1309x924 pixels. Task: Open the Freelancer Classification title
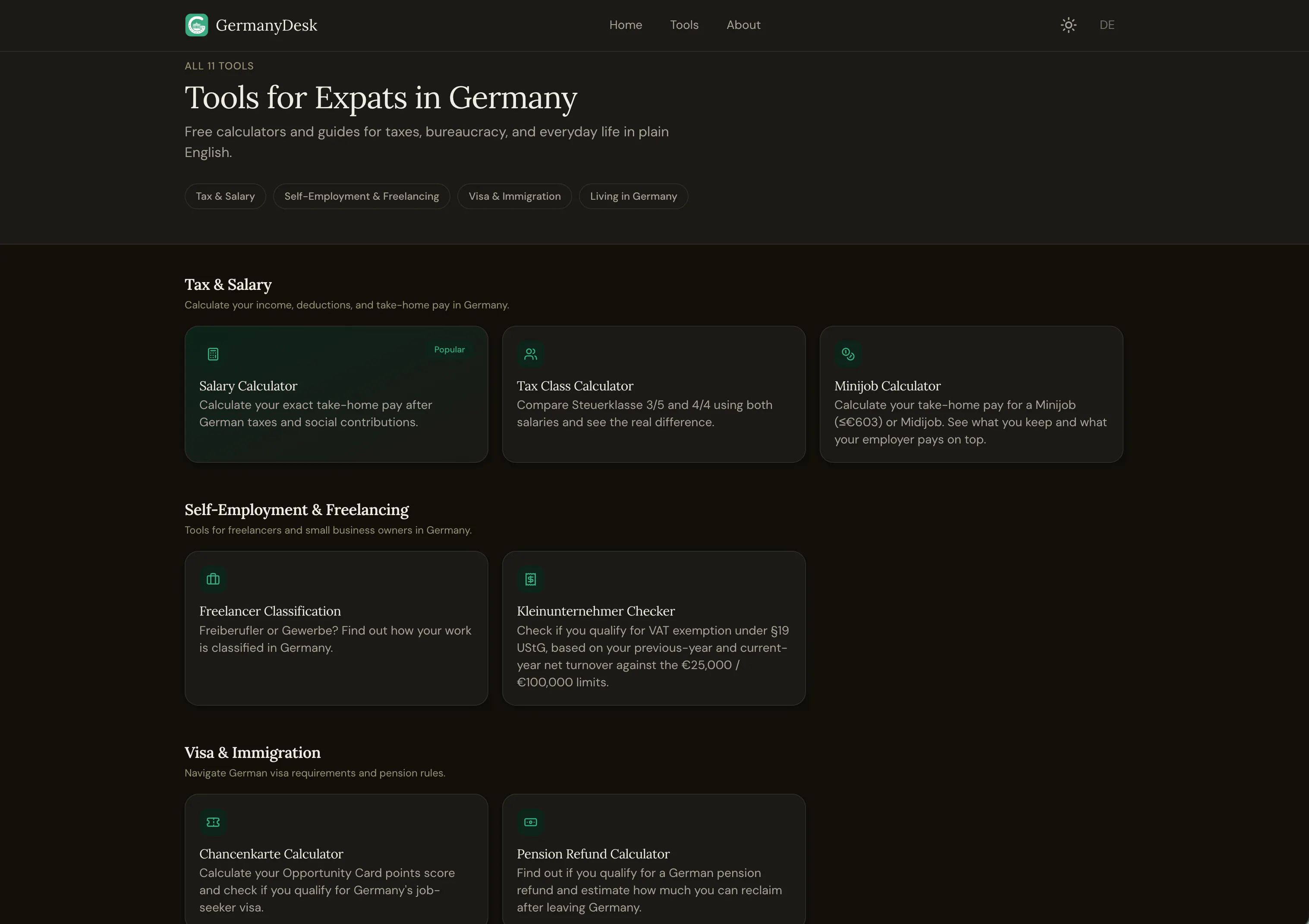[270, 611]
